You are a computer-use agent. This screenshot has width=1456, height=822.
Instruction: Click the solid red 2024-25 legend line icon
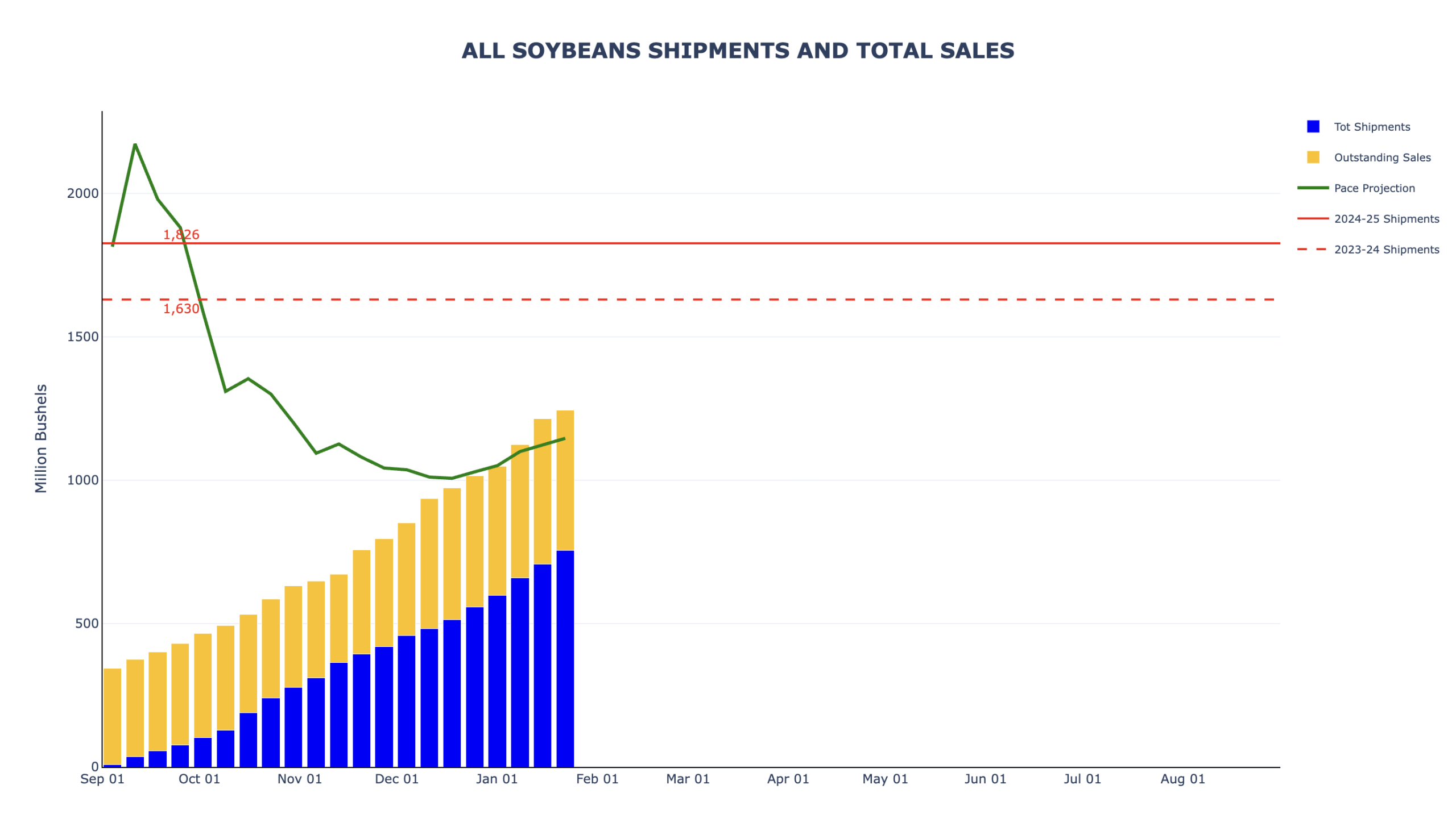[x=1312, y=218]
